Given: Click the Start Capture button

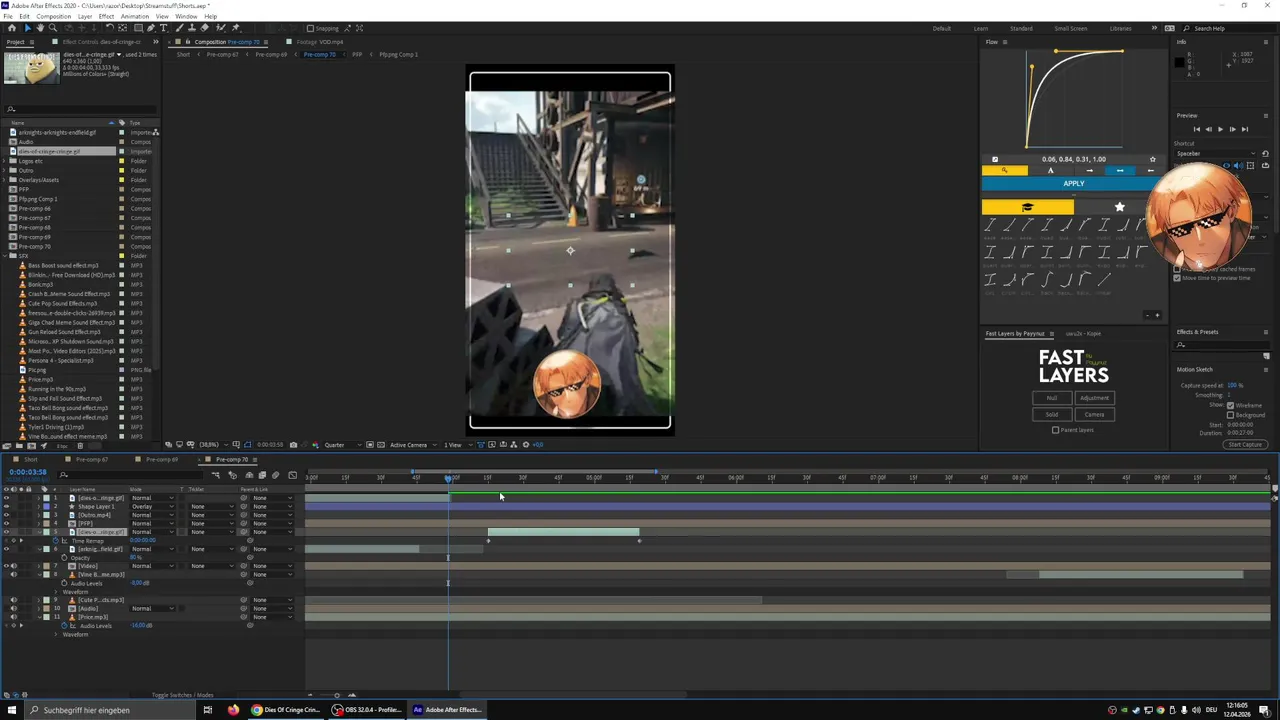Looking at the screenshot, I should [x=1245, y=444].
